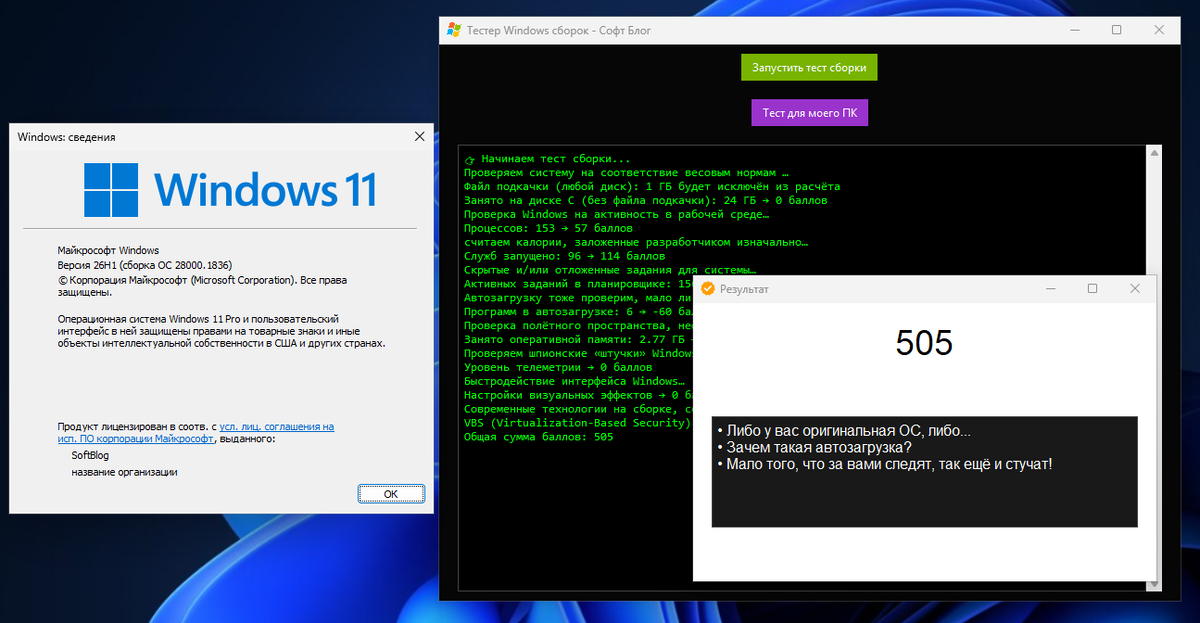Click the Windows flag icon in tester title bar
Viewport: 1200px width, 623px height.
(453, 30)
